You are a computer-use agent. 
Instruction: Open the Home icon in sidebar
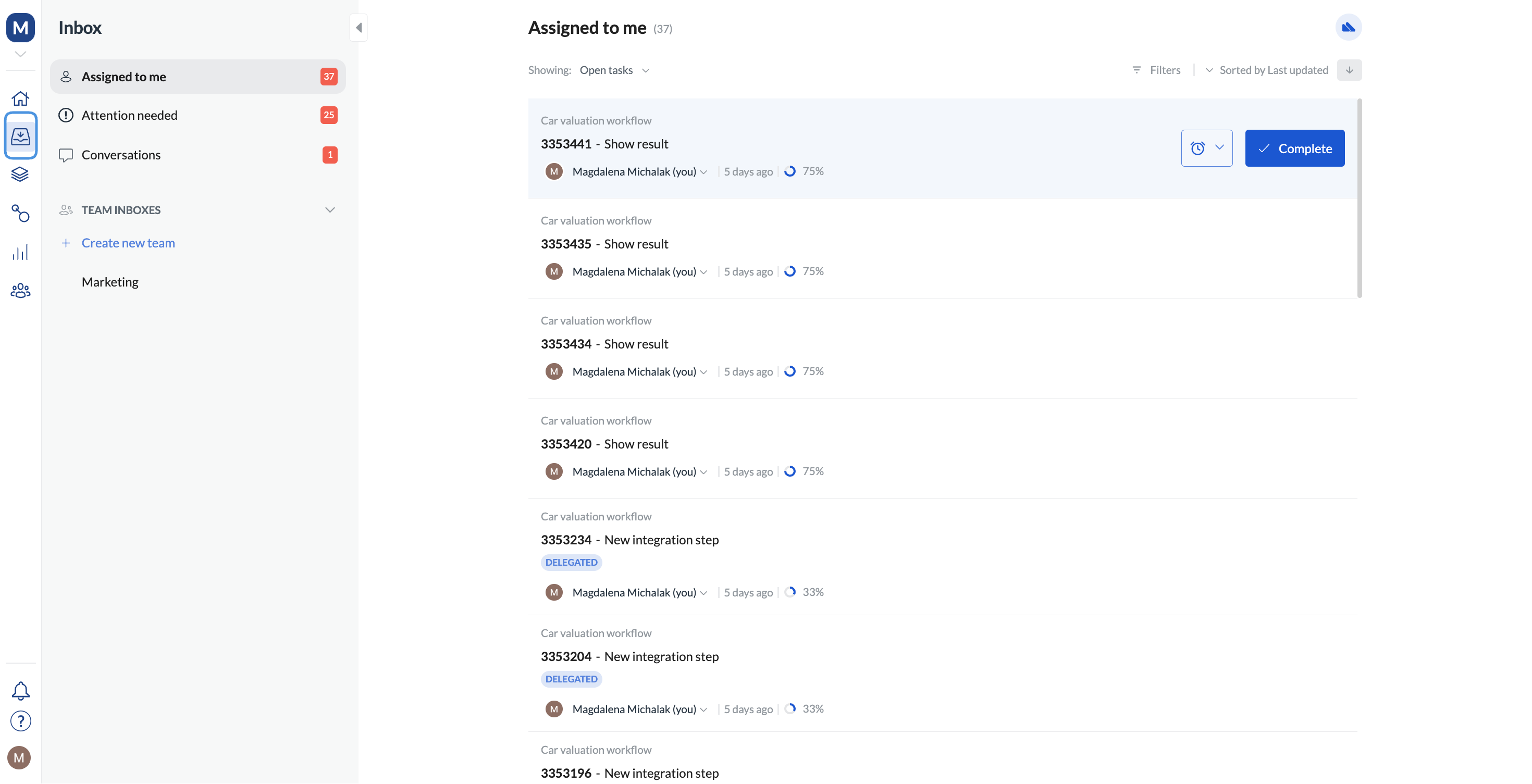pyautogui.click(x=20, y=97)
